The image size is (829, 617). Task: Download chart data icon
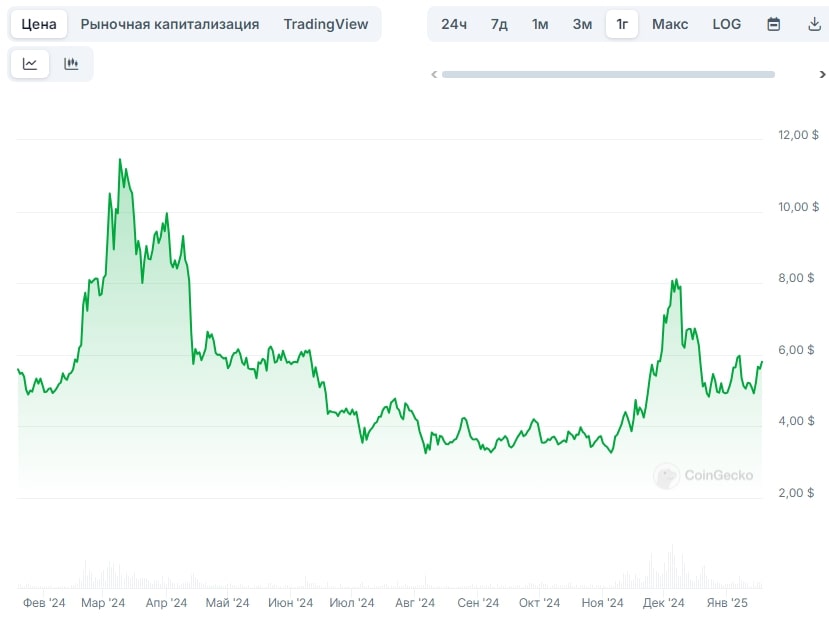pyautogui.click(x=815, y=24)
